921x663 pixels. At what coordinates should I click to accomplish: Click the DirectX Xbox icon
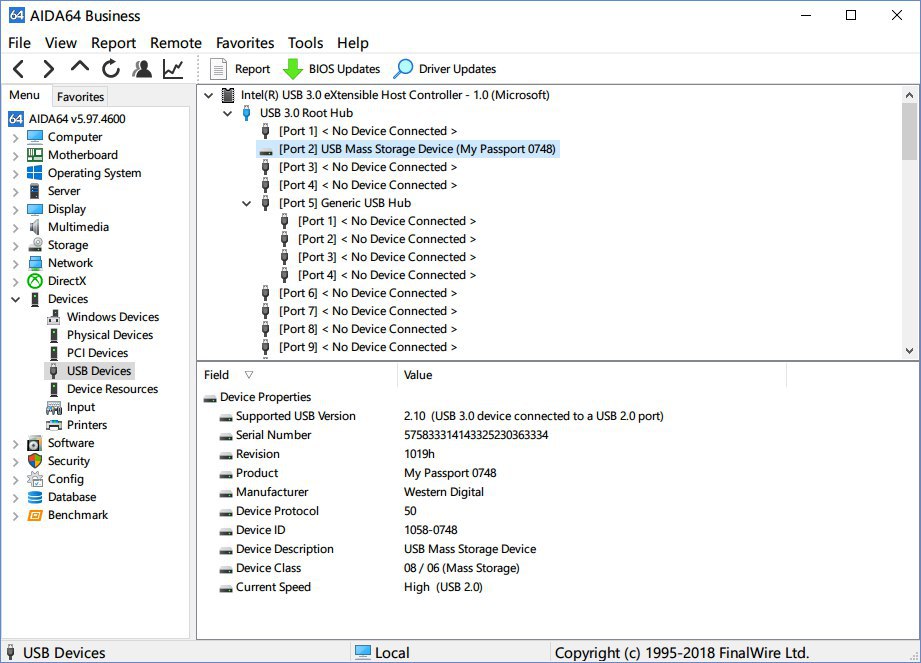point(35,281)
